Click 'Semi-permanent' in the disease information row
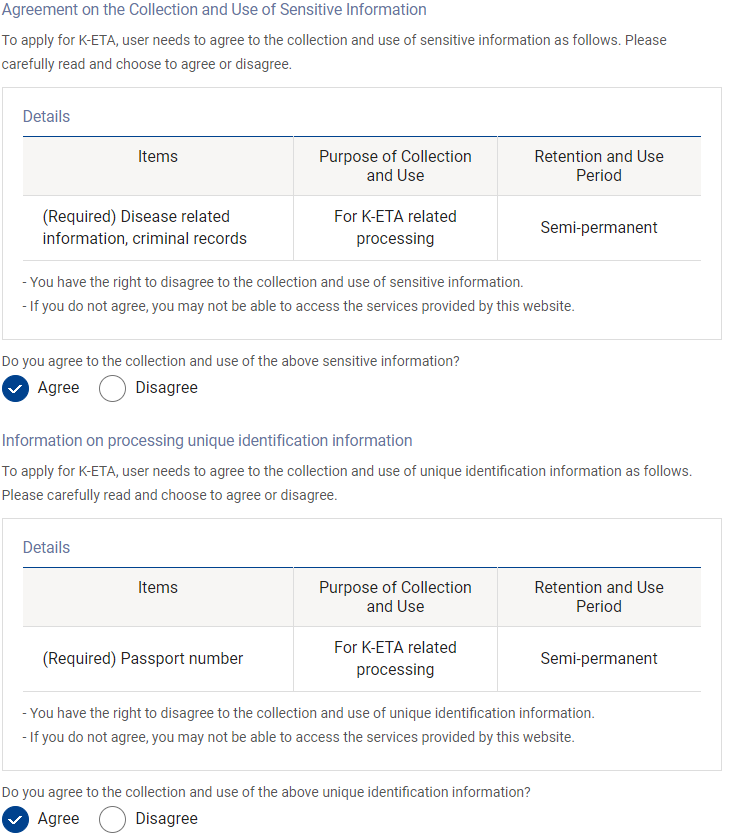The height and width of the screenshot is (833, 729). [599, 228]
